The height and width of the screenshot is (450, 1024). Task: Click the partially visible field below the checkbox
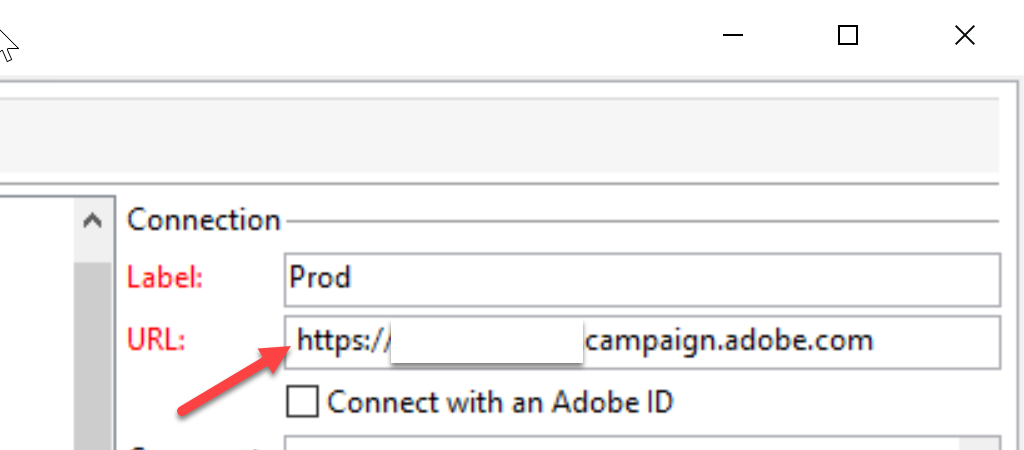click(x=642, y=443)
